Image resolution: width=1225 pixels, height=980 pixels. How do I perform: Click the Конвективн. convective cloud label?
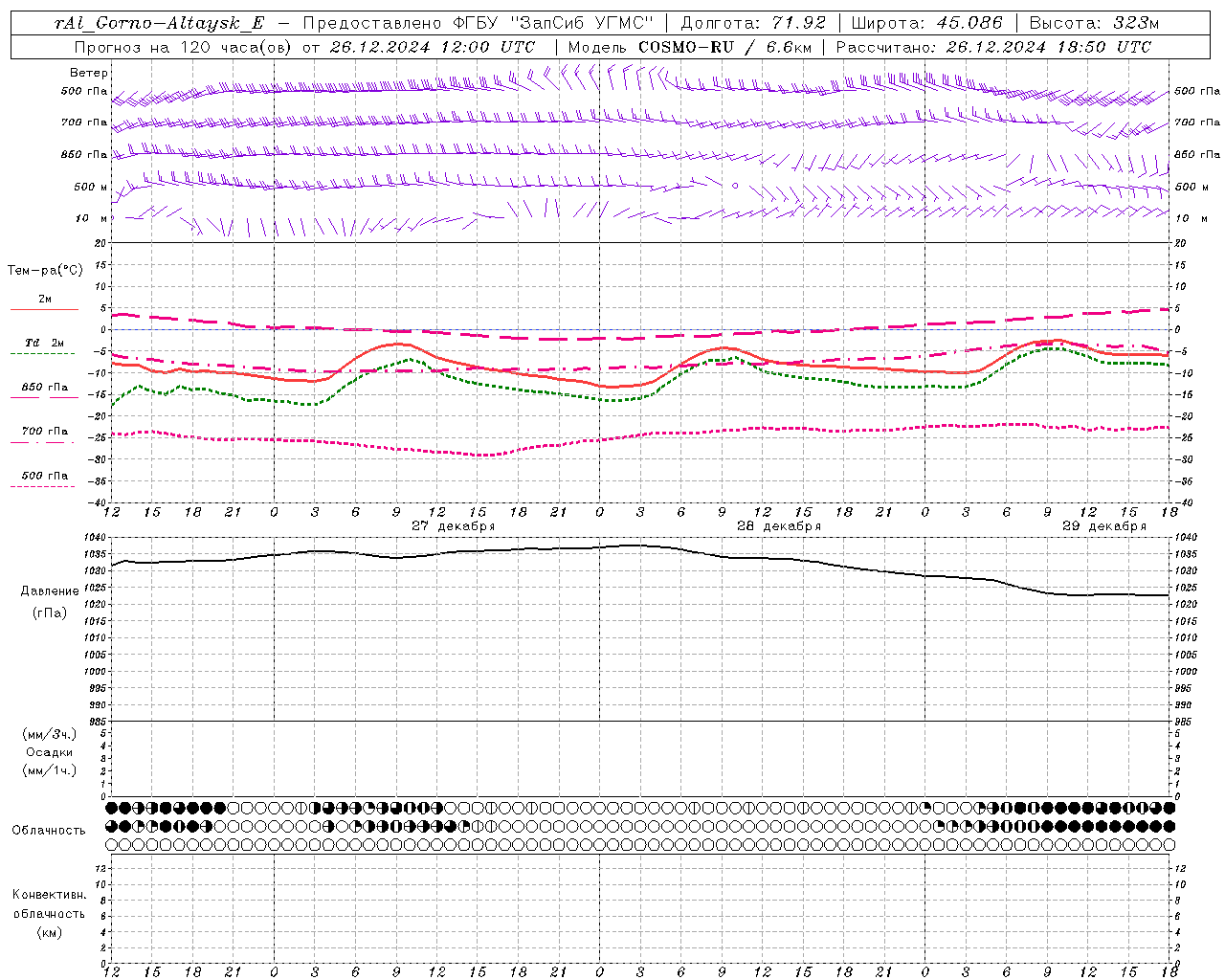click(x=50, y=895)
